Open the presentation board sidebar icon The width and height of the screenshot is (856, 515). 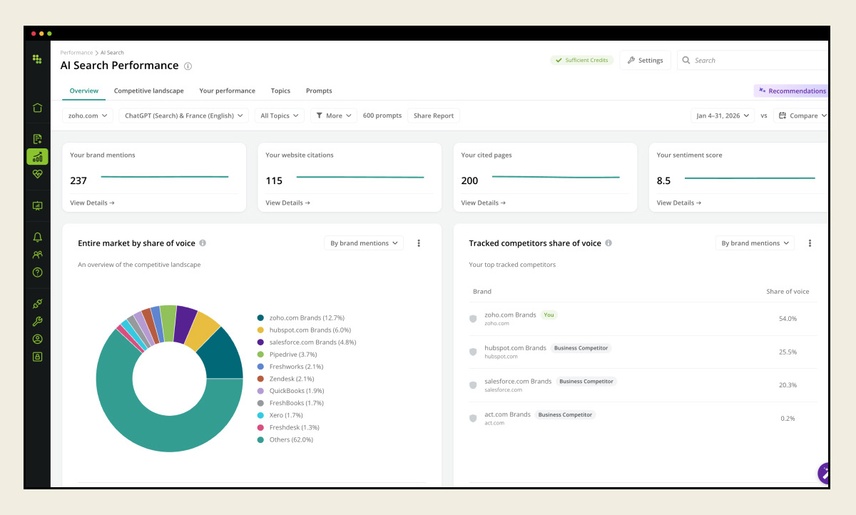tap(37, 206)
